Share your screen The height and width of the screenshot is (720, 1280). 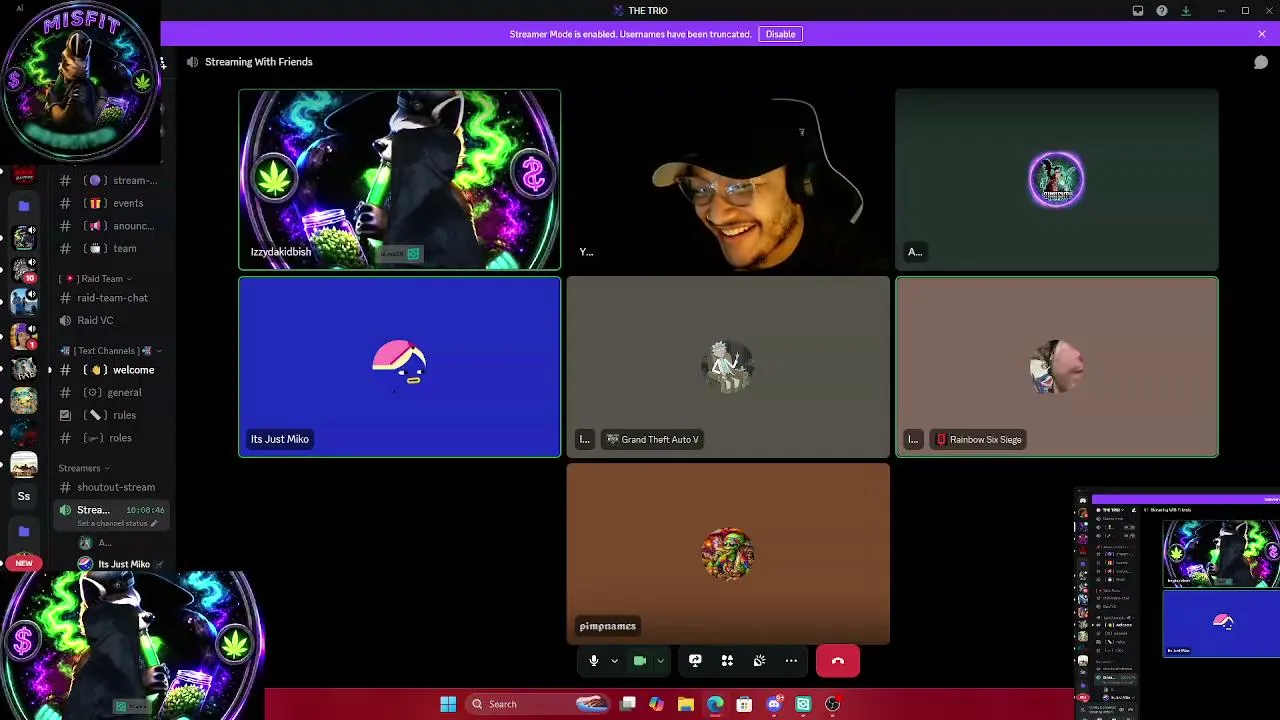695,661
